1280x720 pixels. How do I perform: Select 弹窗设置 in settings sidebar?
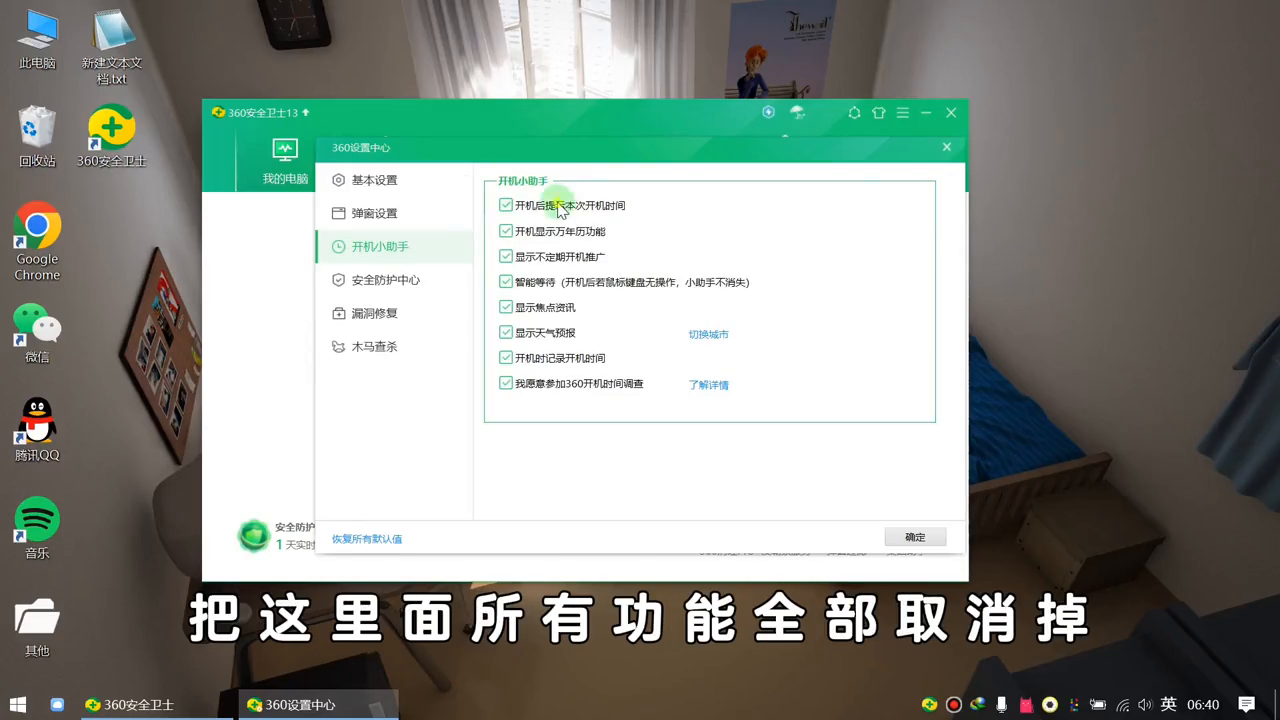pos(394,213)
